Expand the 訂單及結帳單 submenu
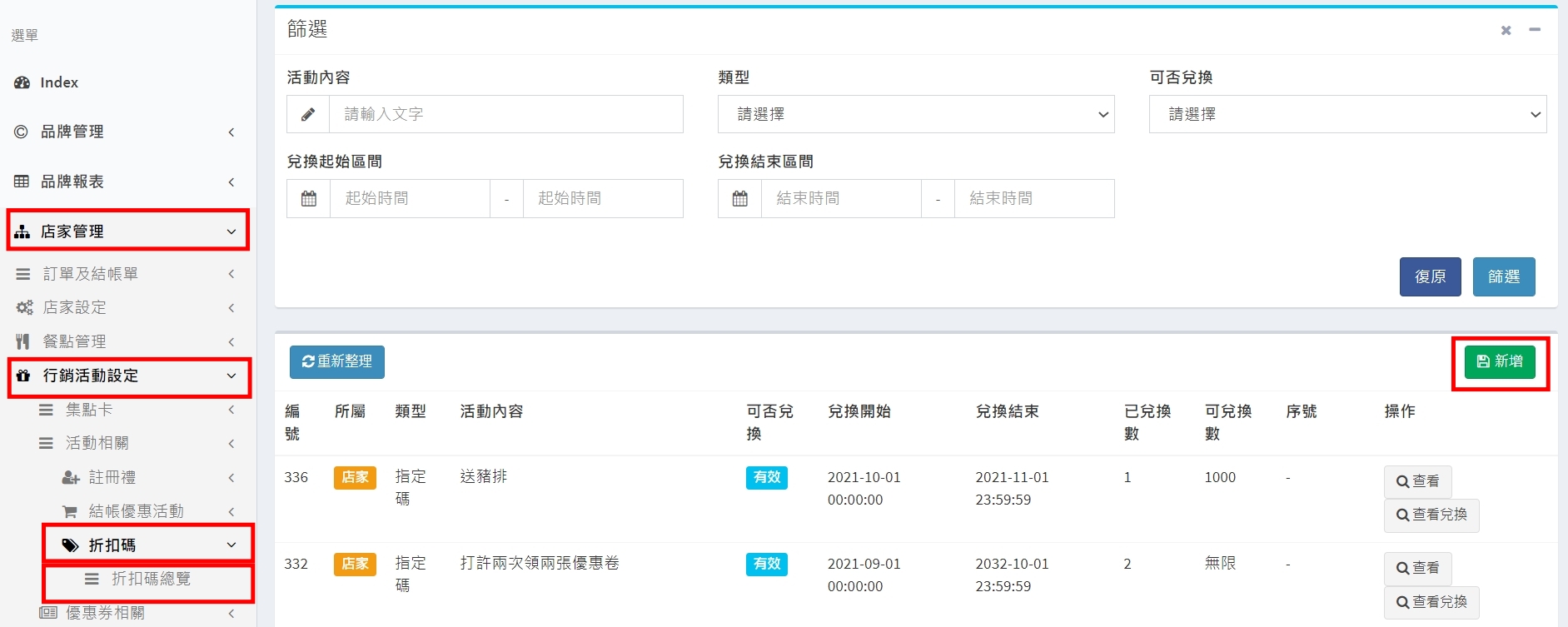This screenshot has width=1568, height=627. (125, 274)
